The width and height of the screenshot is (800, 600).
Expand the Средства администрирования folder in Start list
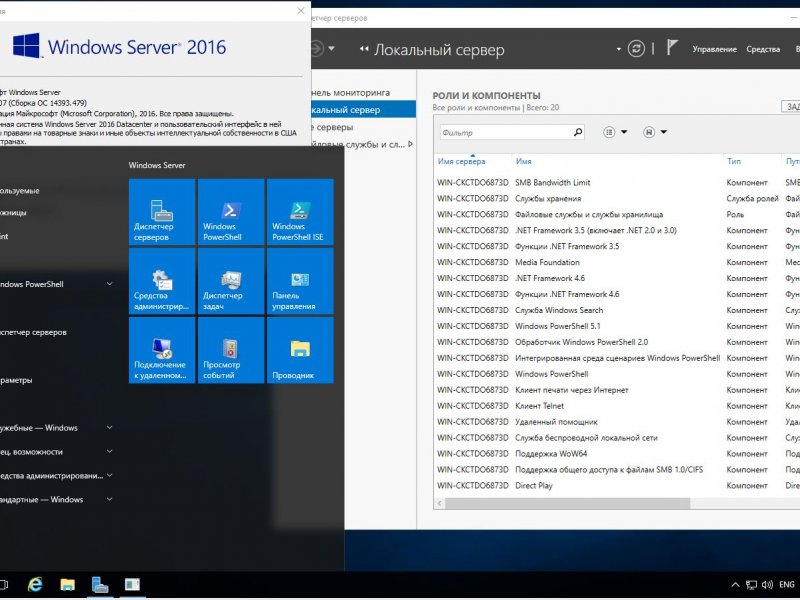[x=109, y=476]
